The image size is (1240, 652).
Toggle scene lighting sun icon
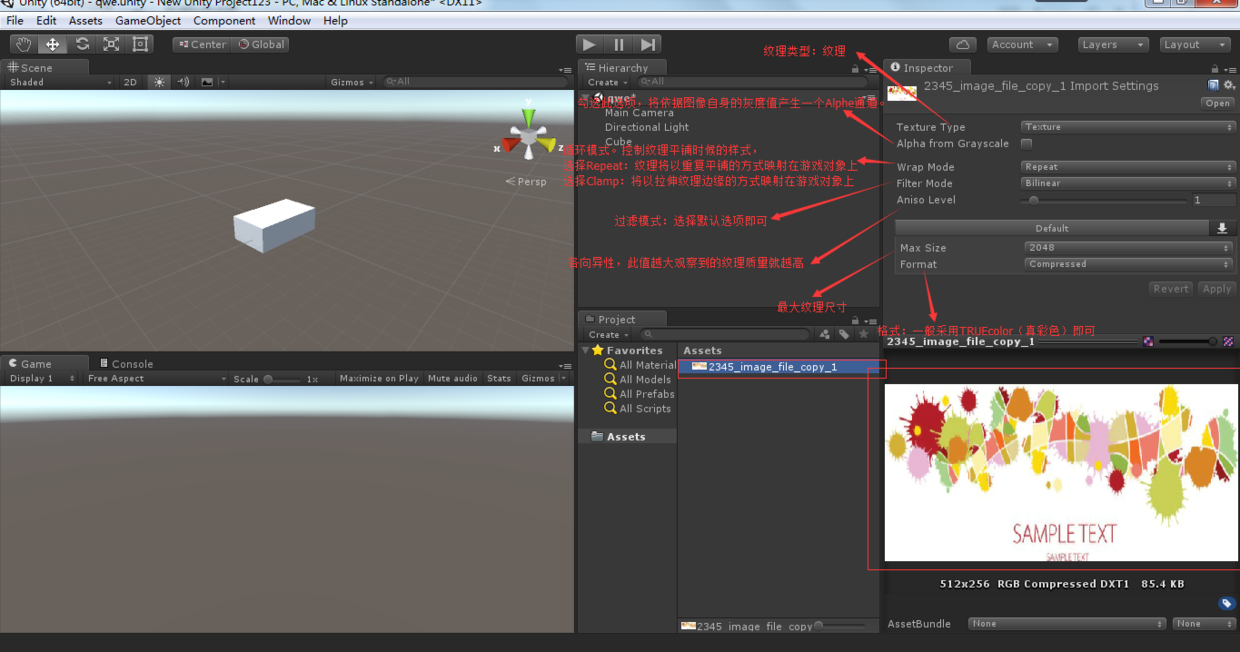coord(159,82)
